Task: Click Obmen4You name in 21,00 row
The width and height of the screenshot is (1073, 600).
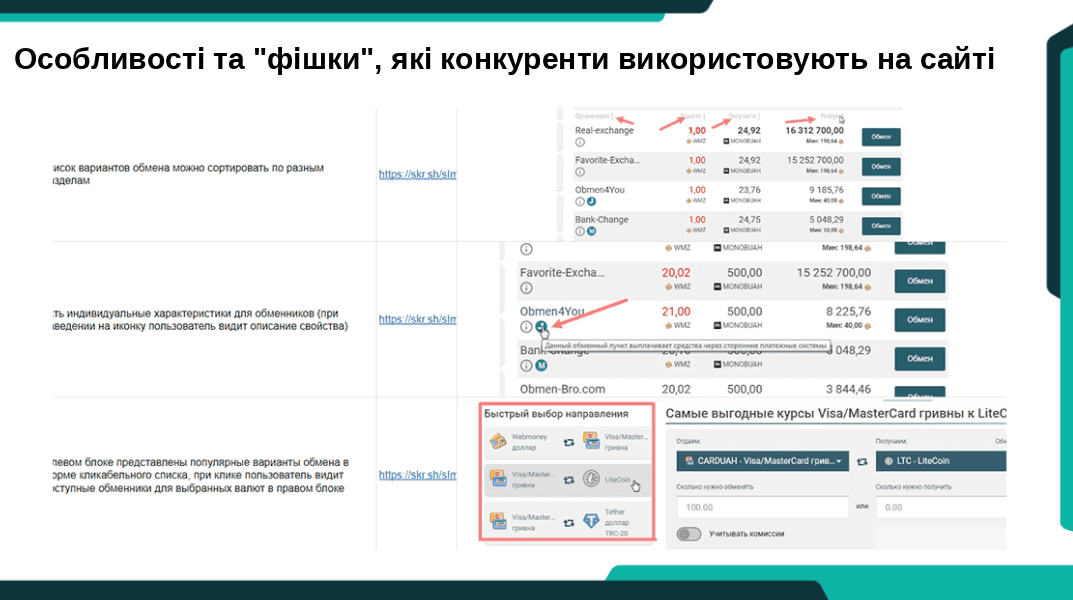Action: click(x=552, y=312)
